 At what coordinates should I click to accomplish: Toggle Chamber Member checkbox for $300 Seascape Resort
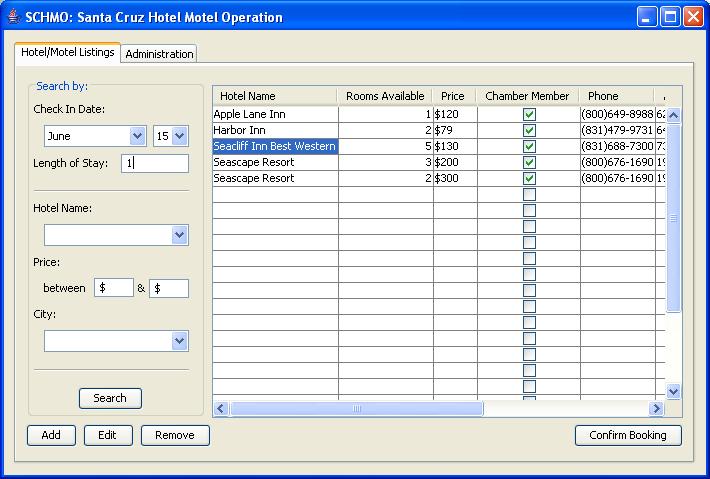tap(529, 178)
